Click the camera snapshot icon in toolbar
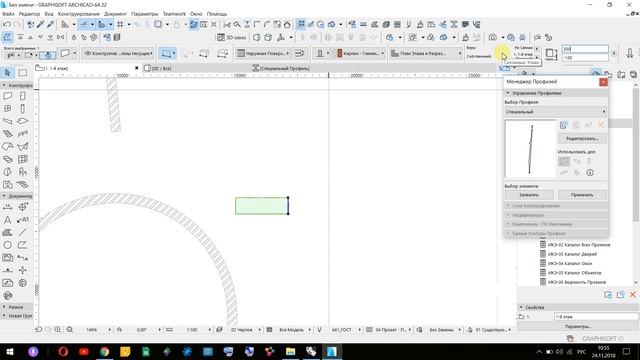This screenshot has height=360, width=640. point(493,37)
